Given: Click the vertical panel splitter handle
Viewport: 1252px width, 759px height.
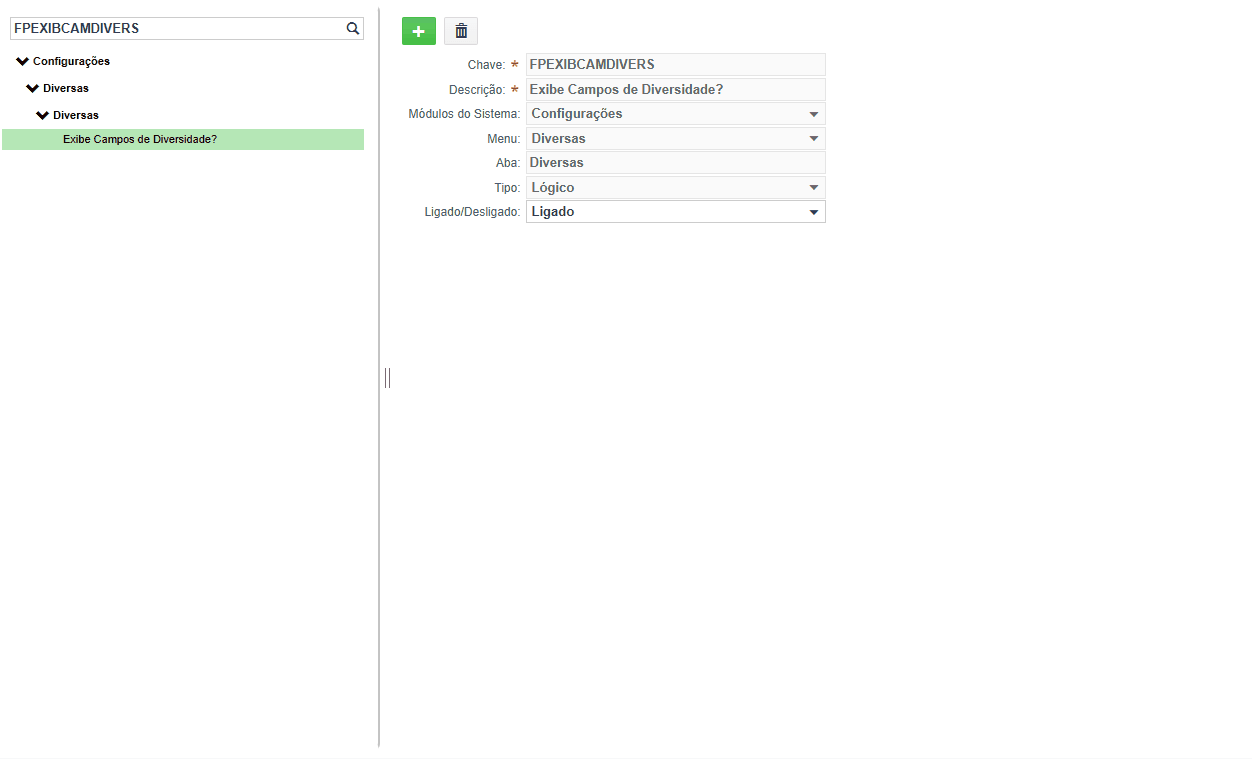Looking at the screenshot, I should point(387,377).
